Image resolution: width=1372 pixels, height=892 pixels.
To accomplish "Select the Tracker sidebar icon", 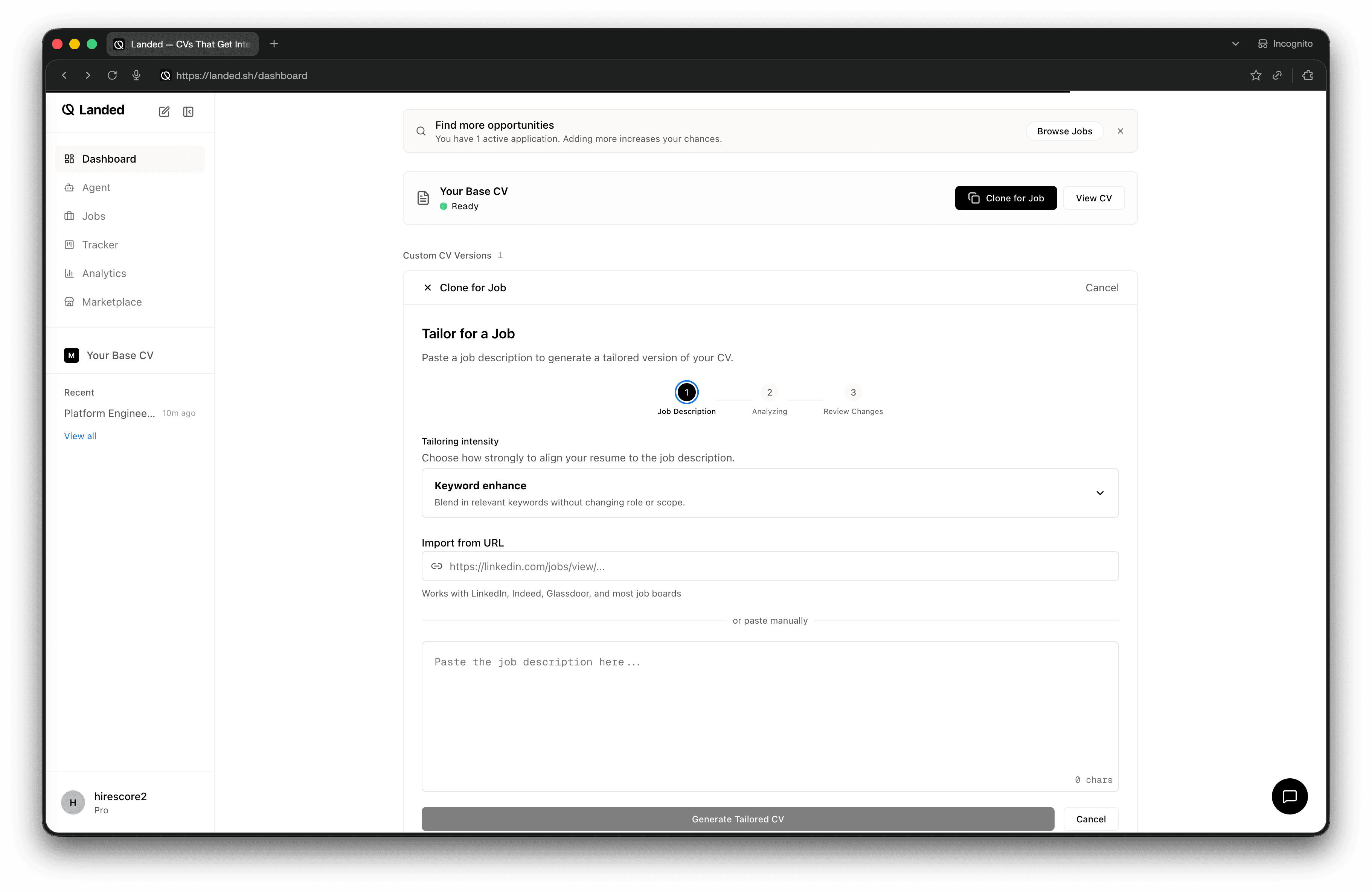I will [x=69, y=244].
